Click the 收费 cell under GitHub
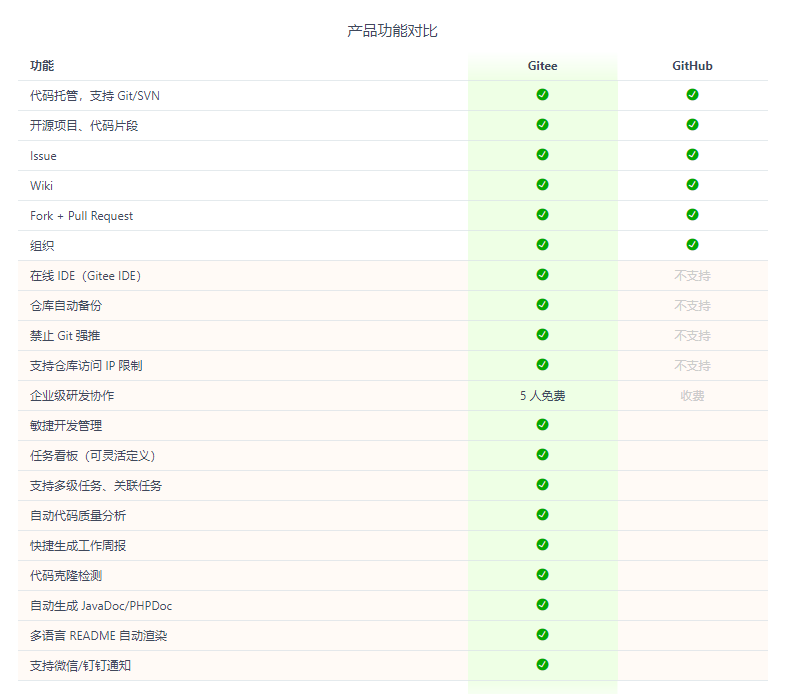786x694 pixels. (692, 396)
